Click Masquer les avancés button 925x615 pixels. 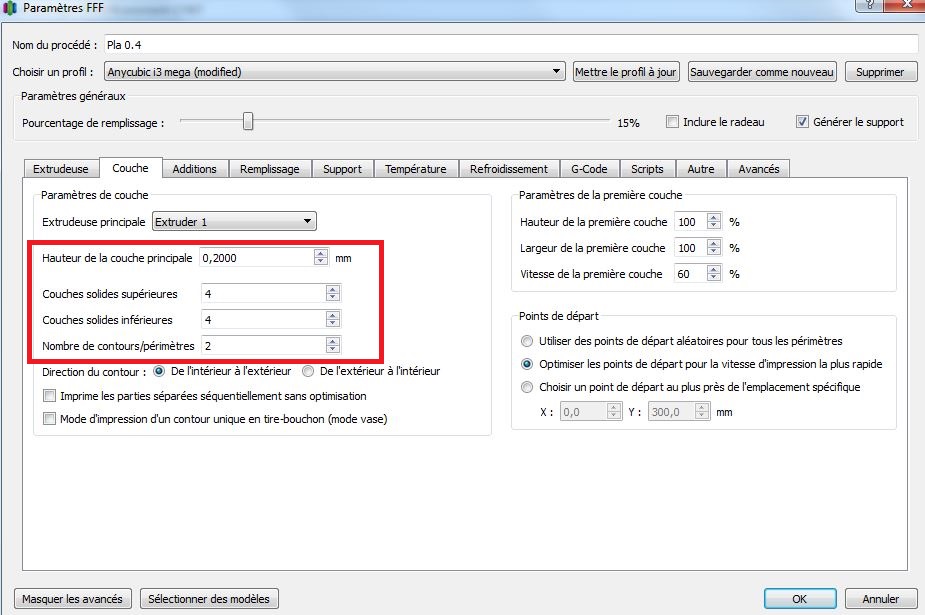coord(72,598)
